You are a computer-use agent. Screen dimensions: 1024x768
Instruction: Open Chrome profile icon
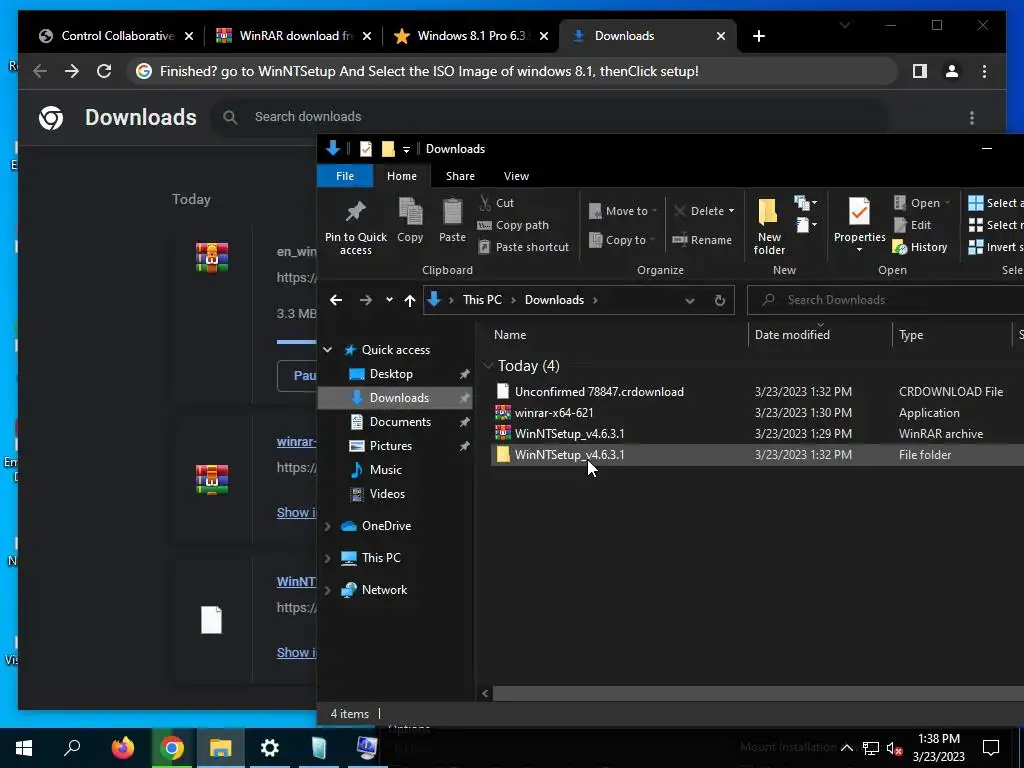coord(952,71)
